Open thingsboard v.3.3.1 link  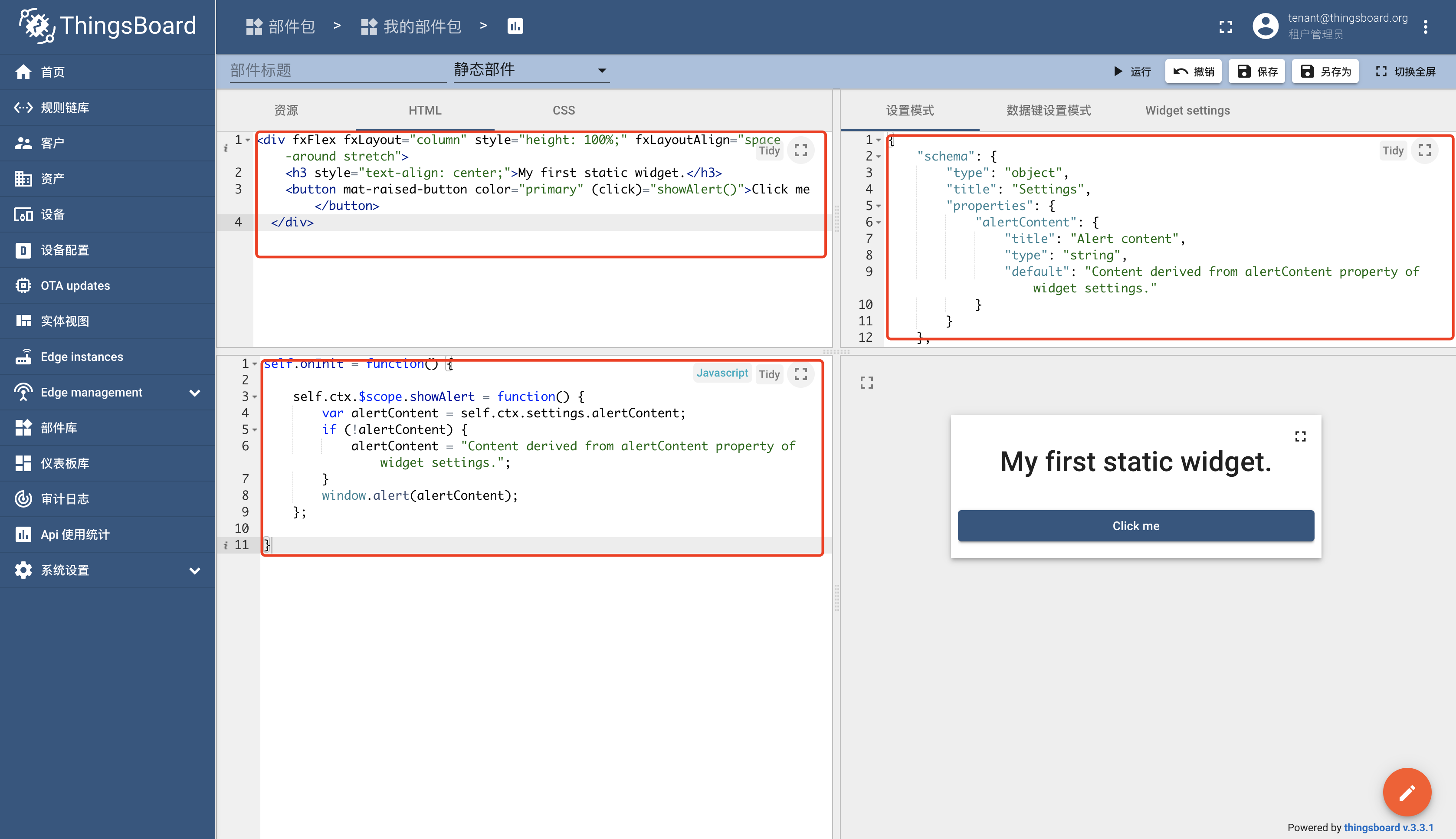(1389, 827)
